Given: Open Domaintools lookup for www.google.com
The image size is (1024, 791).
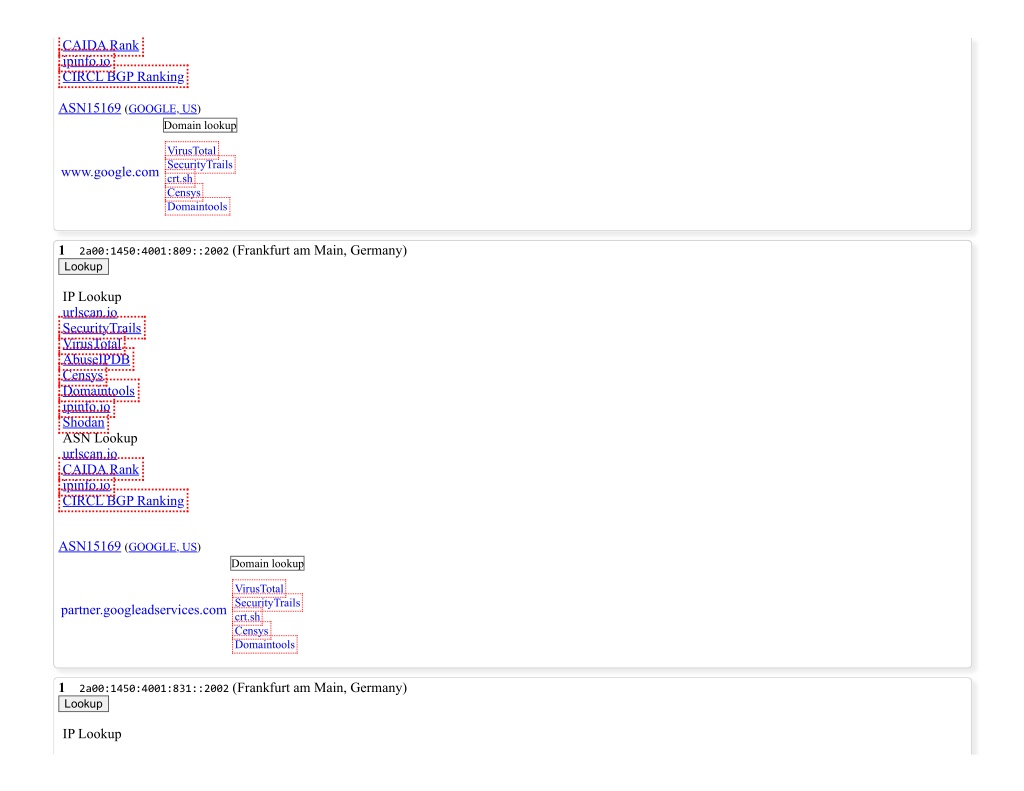Looking at the screenshot, I should click(x=197, y=206).
